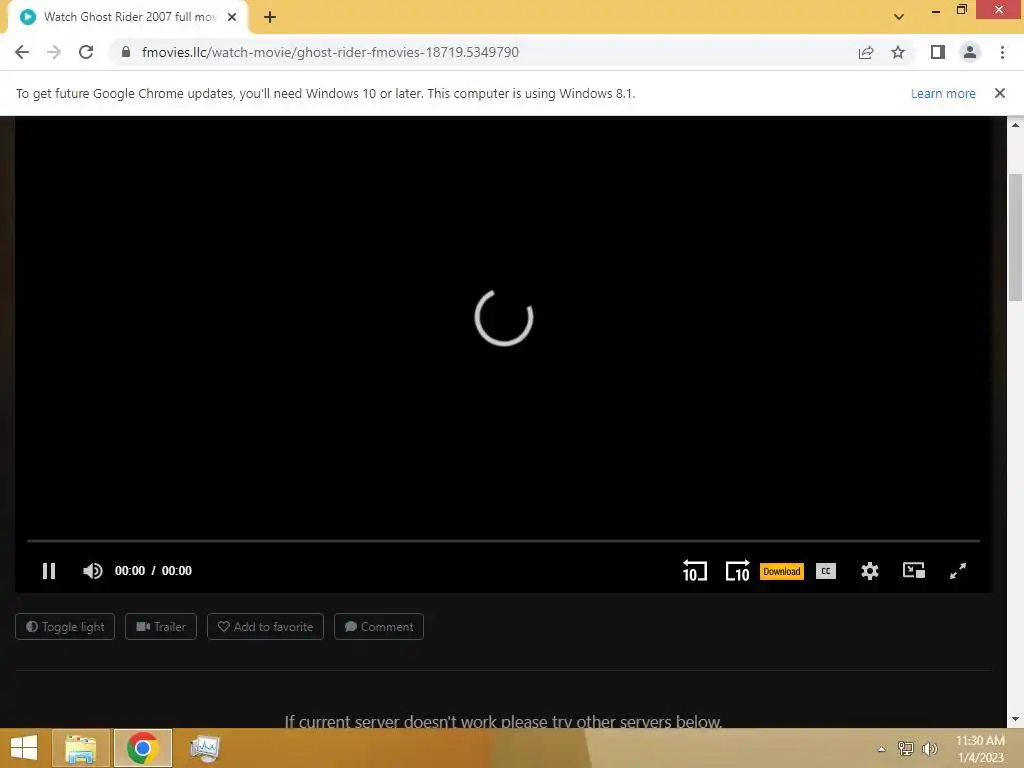Click the page vertical scrollbar

click(x=1016, y=238)
